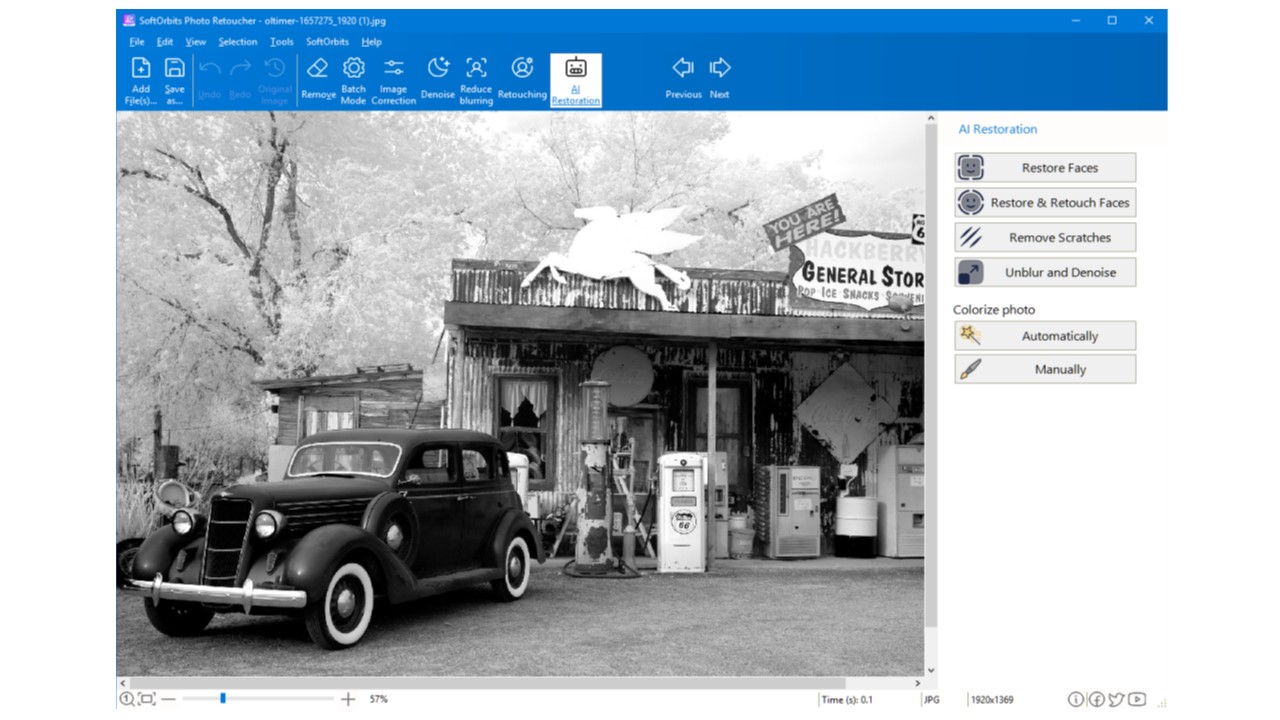Open the File menu
The width and height of the screenshot is (1280, 720).
pyautogui.click(x=137, y=42)
